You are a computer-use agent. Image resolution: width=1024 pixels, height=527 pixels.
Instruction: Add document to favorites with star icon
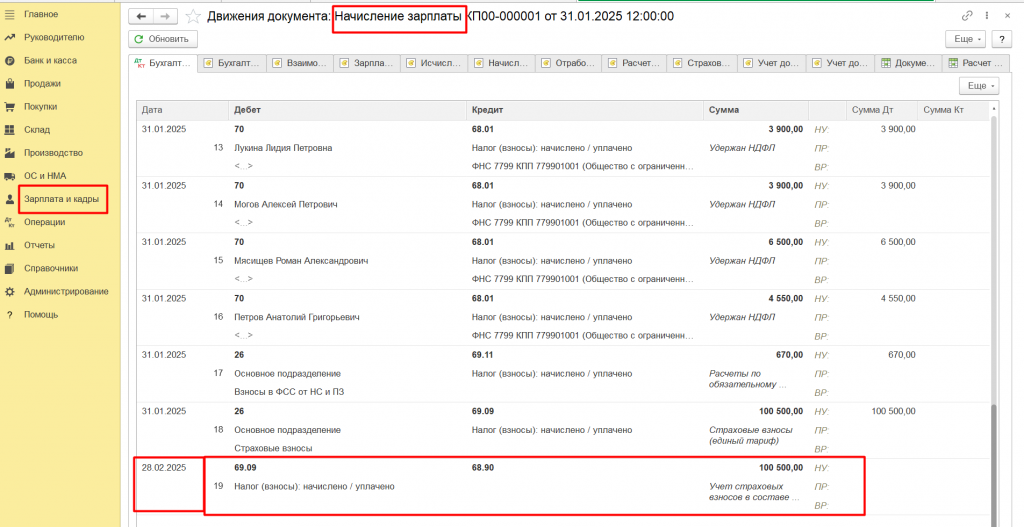click(x=193, y=16)
